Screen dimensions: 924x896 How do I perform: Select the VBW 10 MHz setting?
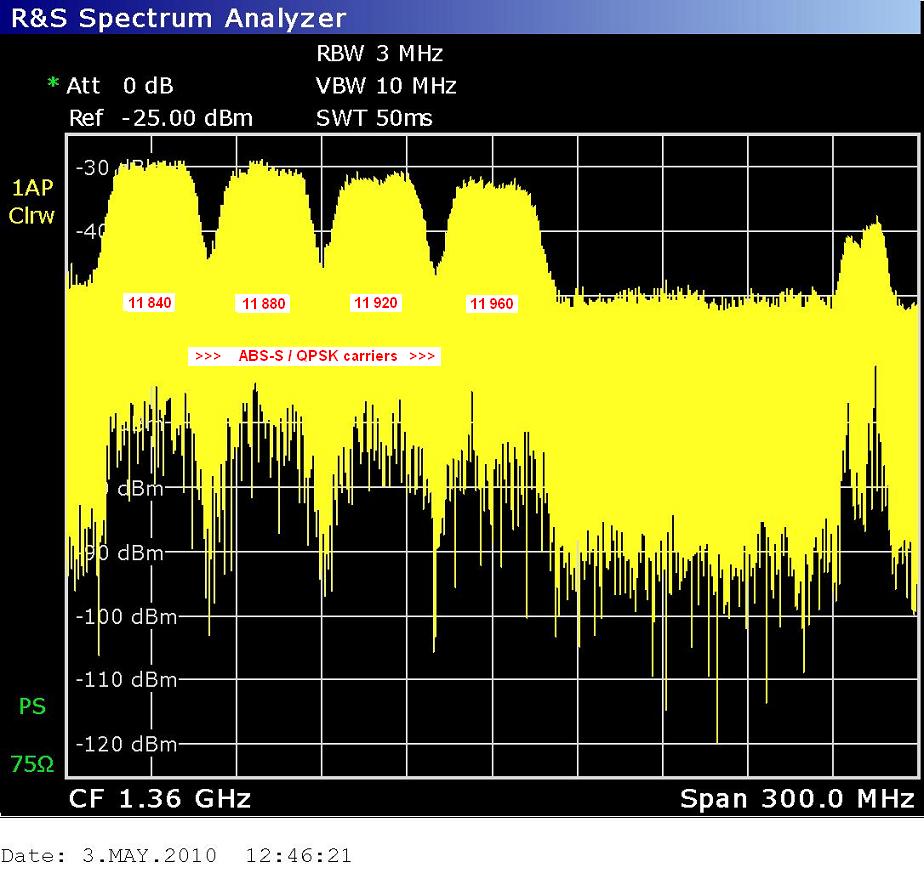[x=386, y=86]
